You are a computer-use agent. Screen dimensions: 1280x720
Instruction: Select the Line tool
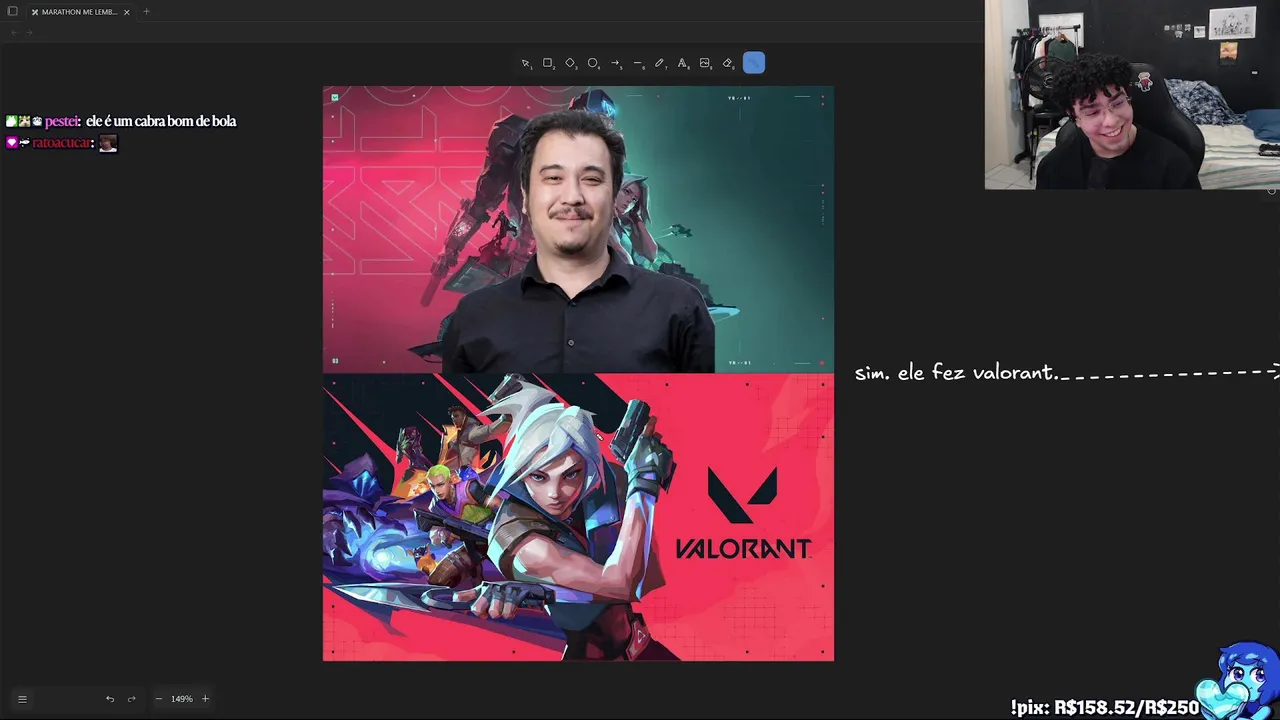(638, 63)
